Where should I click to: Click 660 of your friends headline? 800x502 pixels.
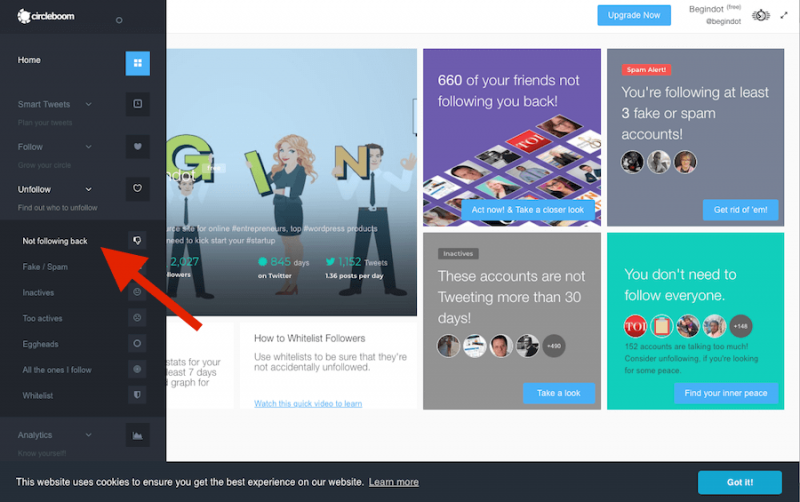click(x=508, y=91)
